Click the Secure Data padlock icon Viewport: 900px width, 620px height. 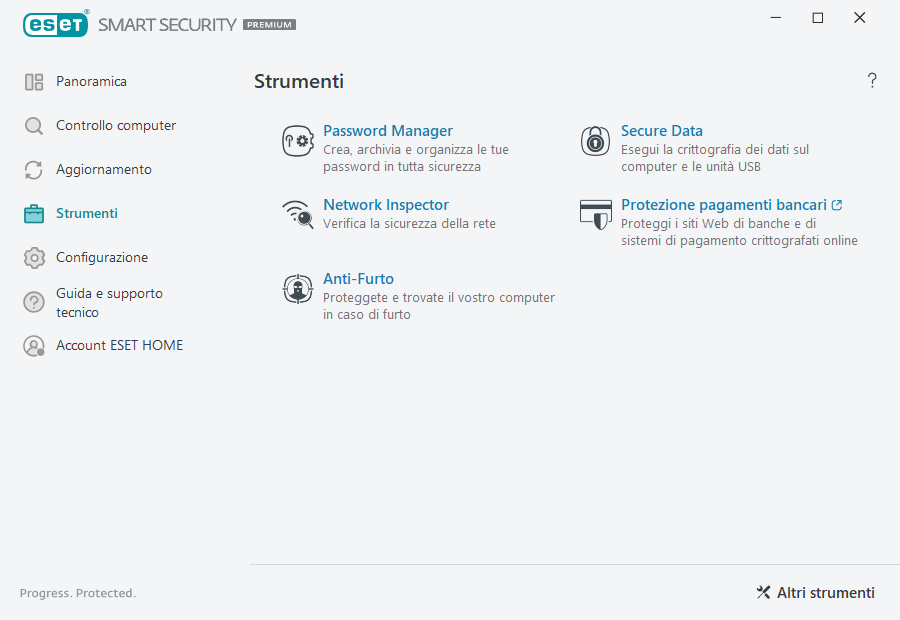coord(595,140)
